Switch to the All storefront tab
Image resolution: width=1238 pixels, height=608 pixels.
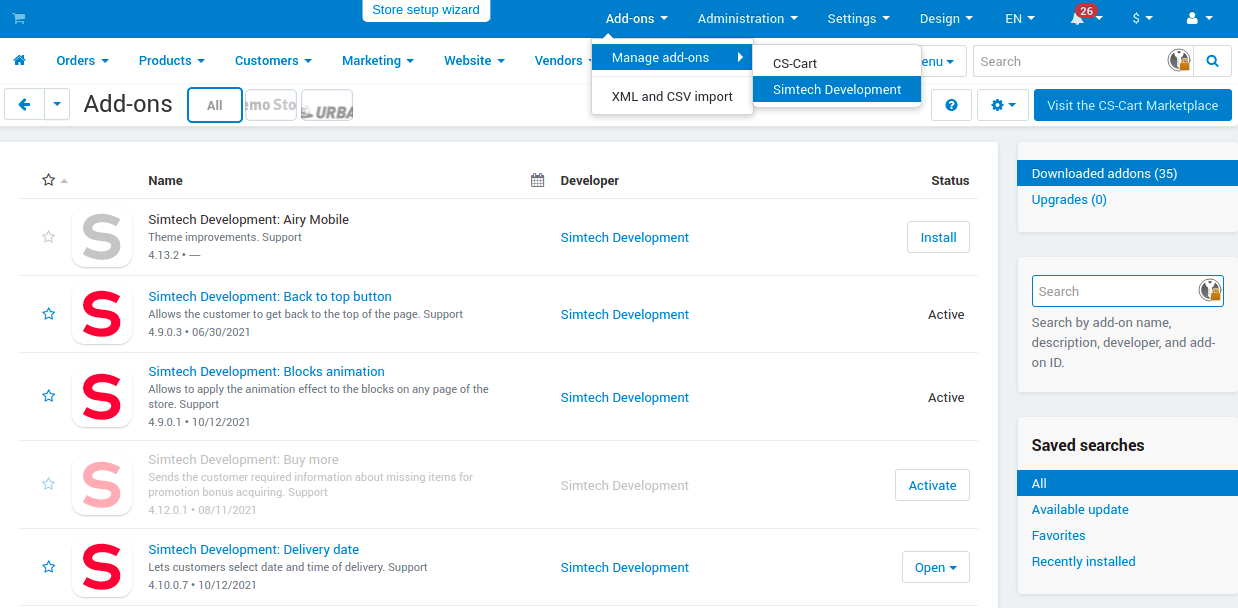(x=215, y=105)
